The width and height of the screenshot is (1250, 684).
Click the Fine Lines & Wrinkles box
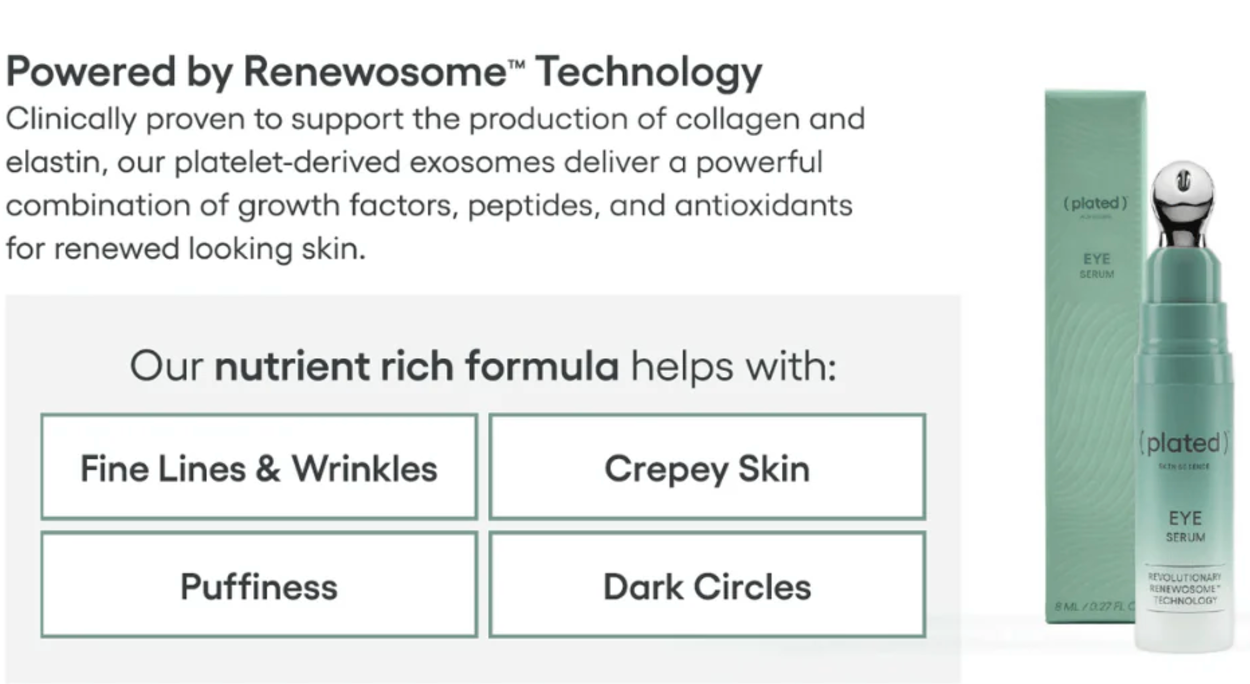coord(259,468)
